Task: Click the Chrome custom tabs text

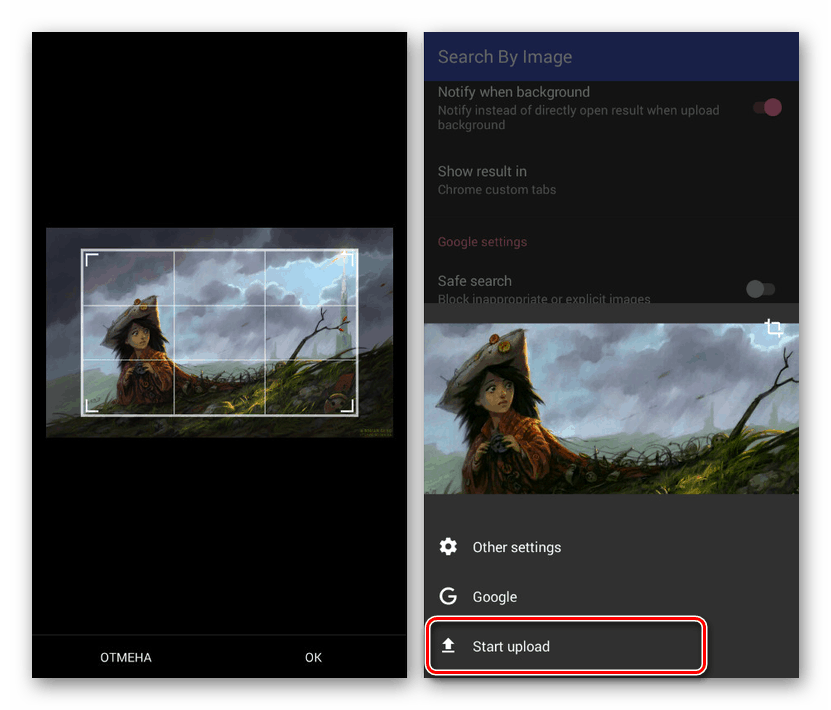Action: point(497,190)
